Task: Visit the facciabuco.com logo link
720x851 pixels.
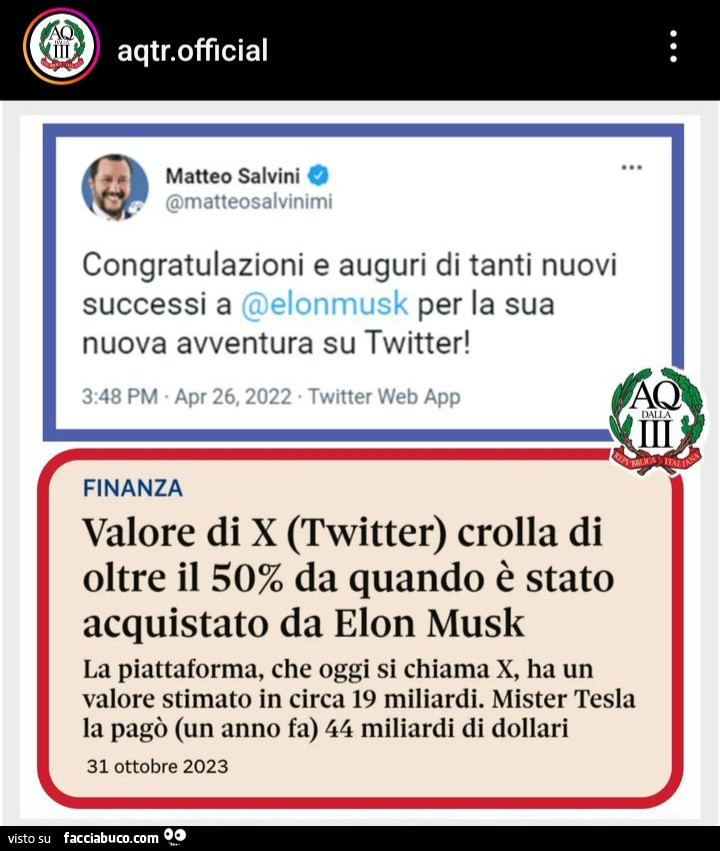Action: [x=111, y=838]
